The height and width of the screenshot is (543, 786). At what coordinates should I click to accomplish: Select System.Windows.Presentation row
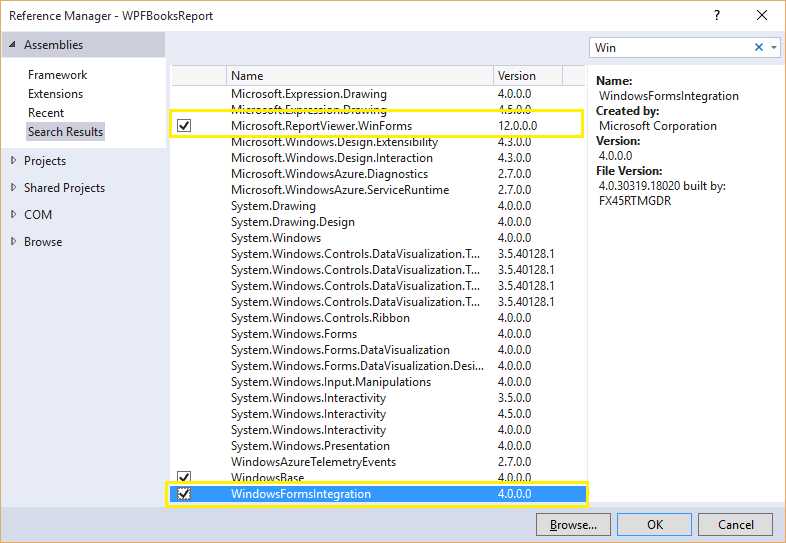pos(378,446)
